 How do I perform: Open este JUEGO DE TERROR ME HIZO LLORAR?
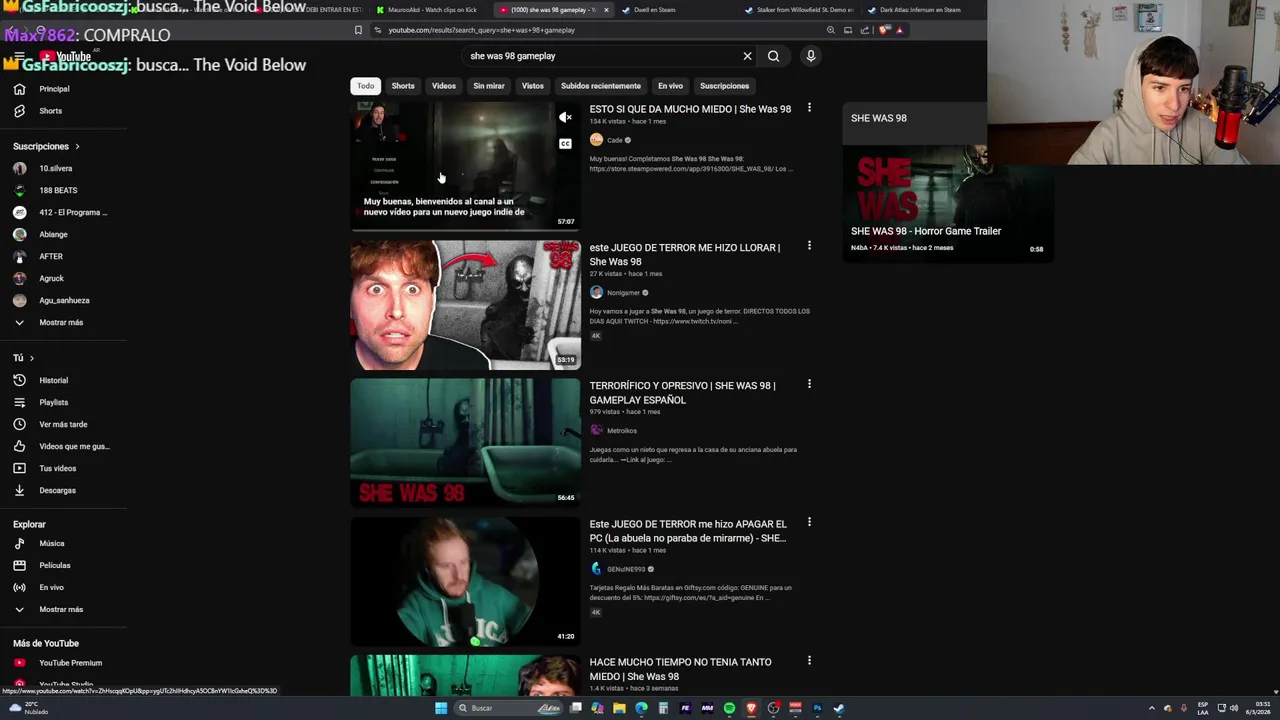[x=685, y=254]
